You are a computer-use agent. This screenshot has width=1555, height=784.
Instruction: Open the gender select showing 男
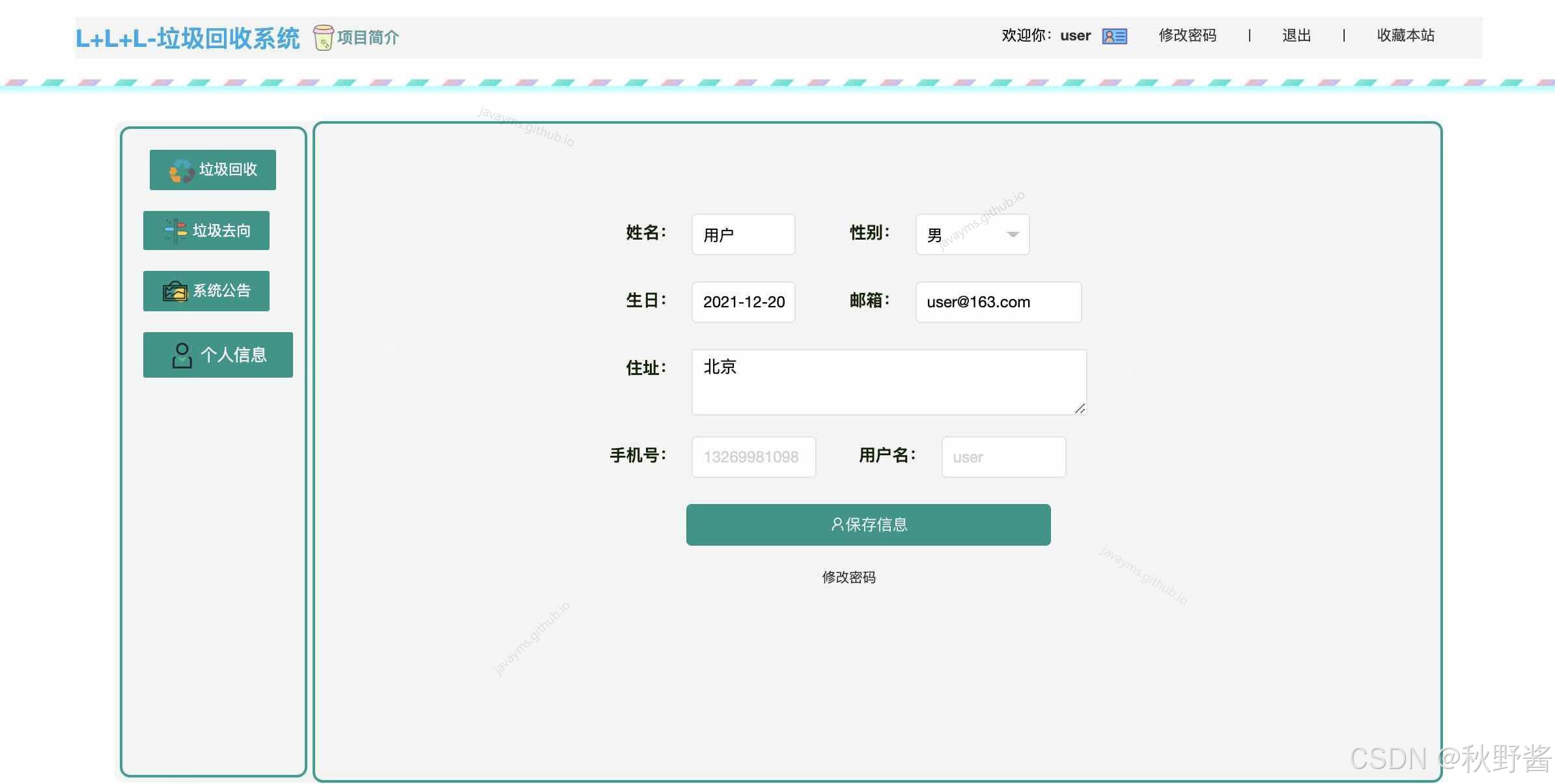click(964, 234)
